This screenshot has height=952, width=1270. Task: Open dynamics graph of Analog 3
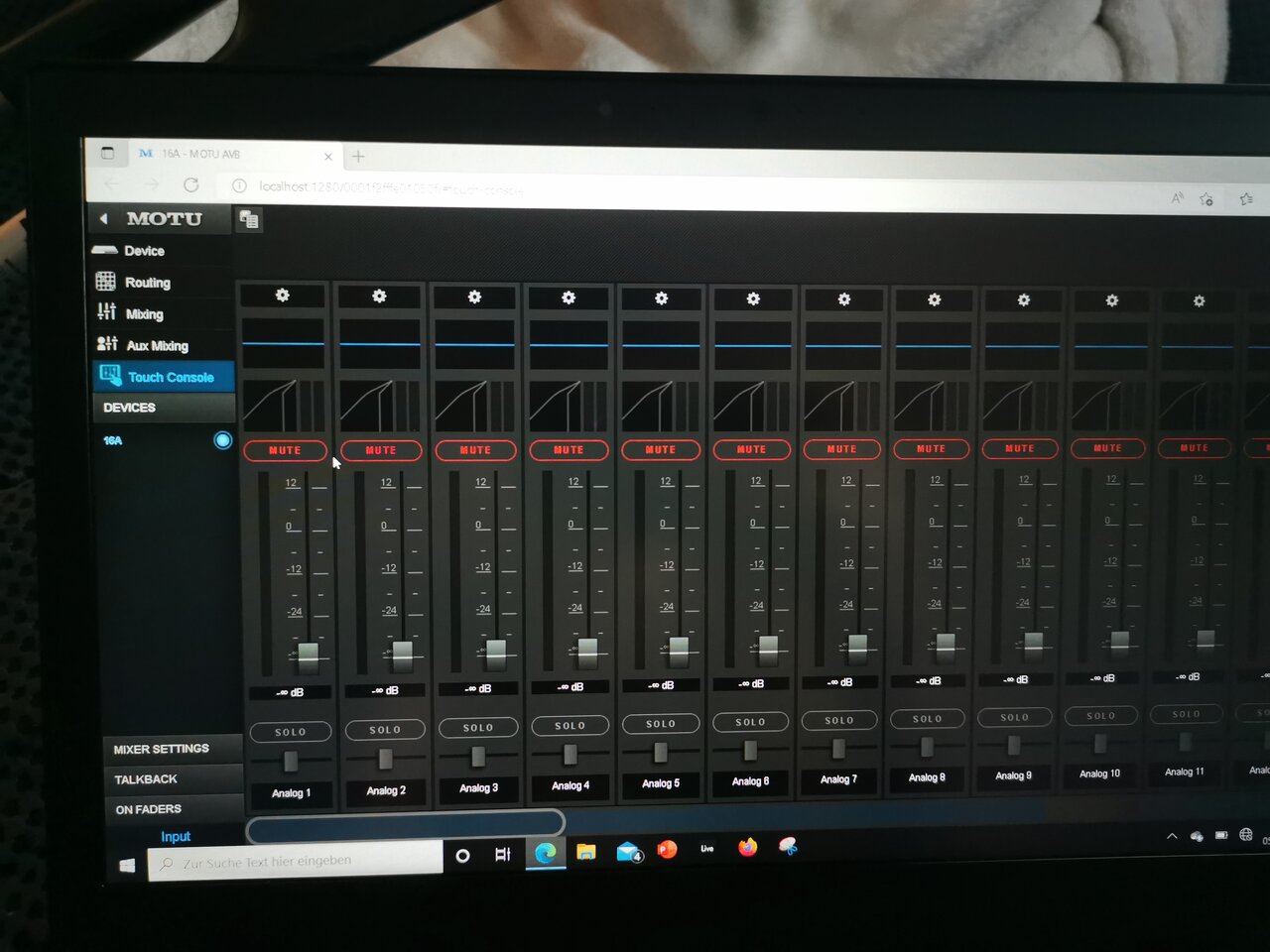point(475,407)
